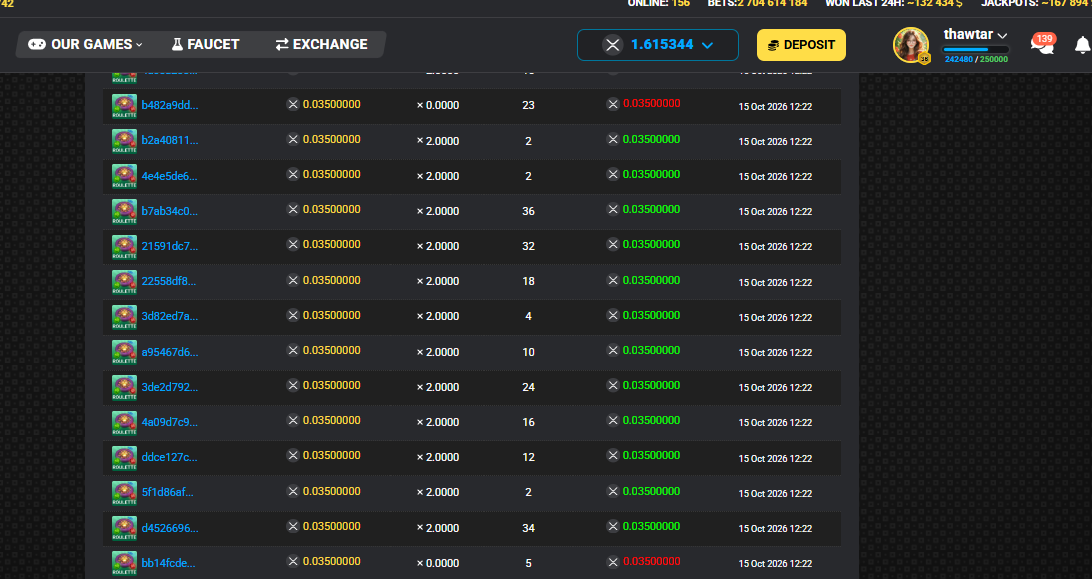Click the red loss amount in b482a9dd row

click(x=651, y=103)
